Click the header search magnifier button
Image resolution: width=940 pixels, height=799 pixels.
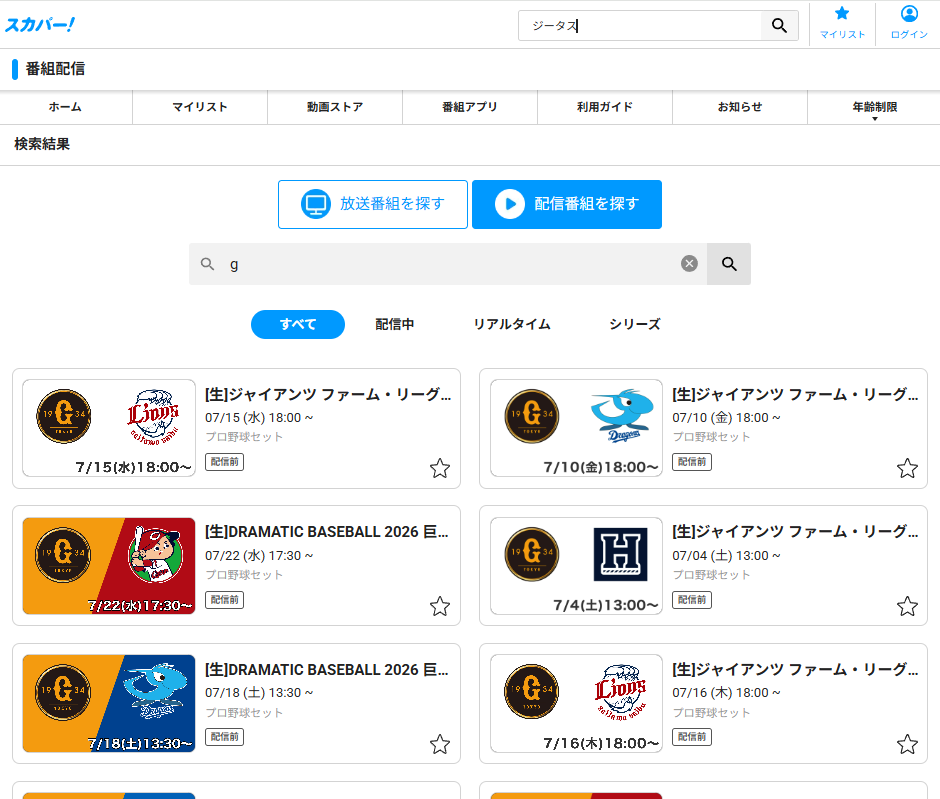(779, 25)
